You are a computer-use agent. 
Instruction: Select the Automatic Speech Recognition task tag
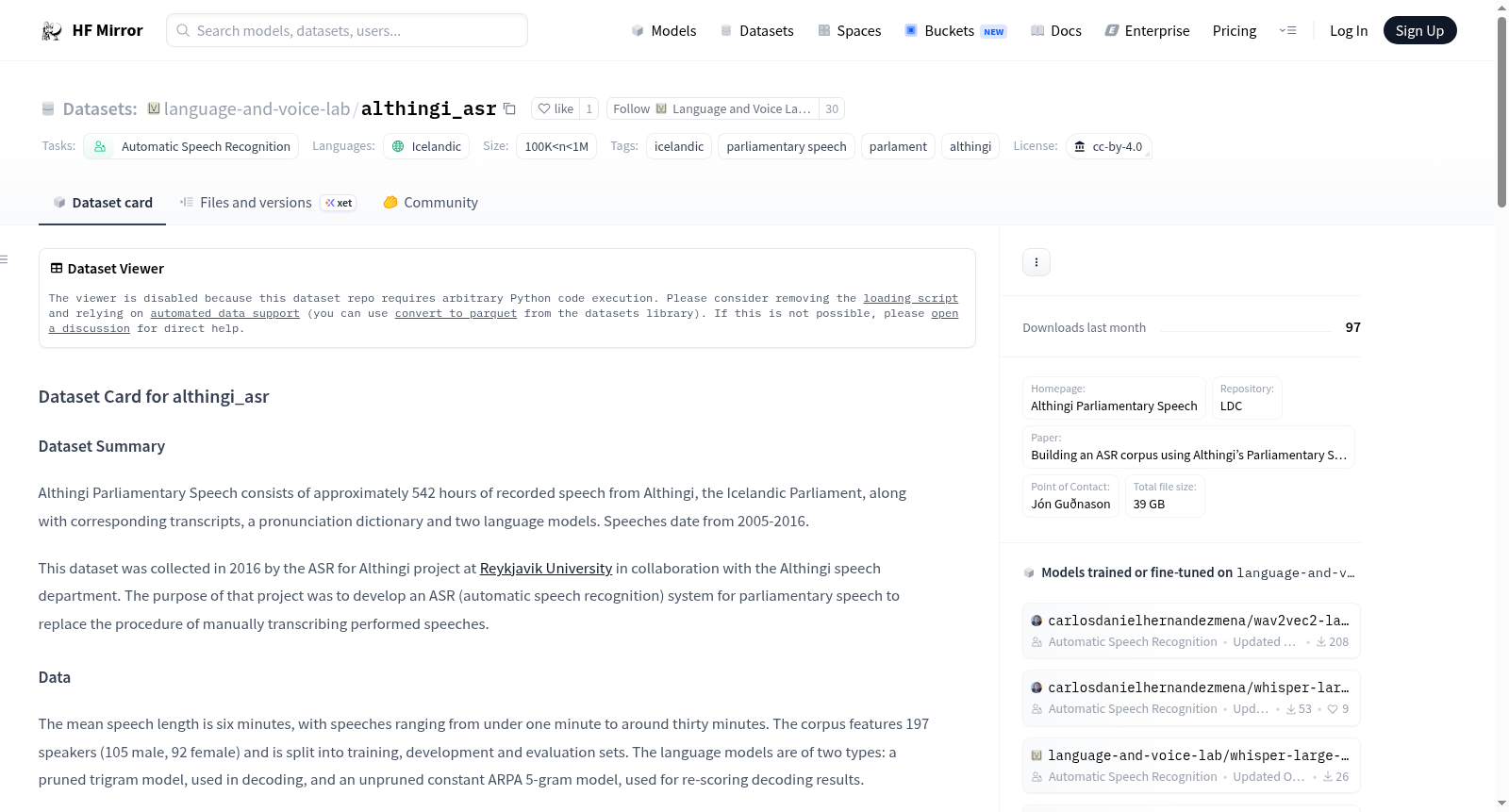(191, 146)
